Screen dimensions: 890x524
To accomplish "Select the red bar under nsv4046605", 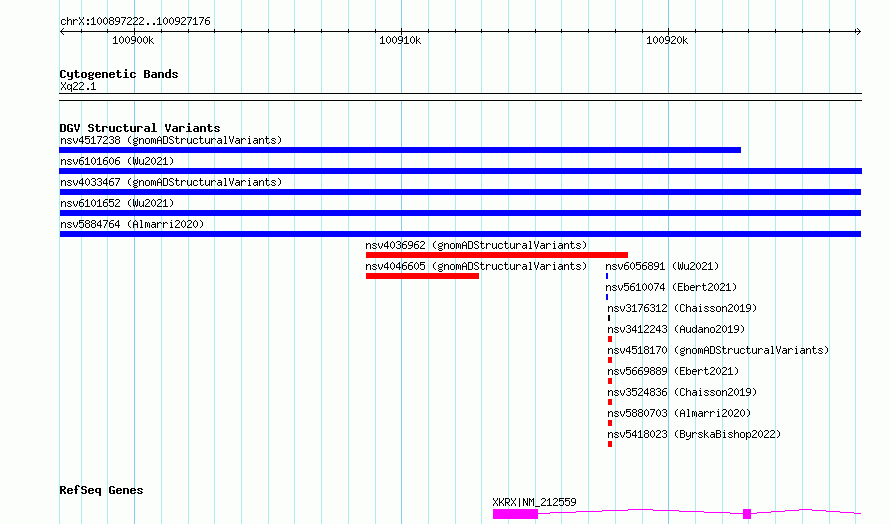I will click(422, 276).
